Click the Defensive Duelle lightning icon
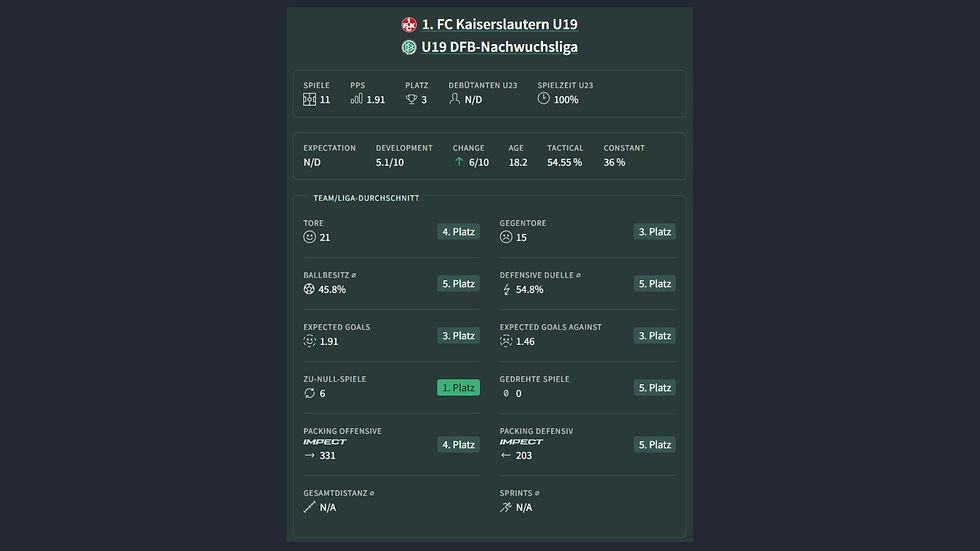 (506, 289)
